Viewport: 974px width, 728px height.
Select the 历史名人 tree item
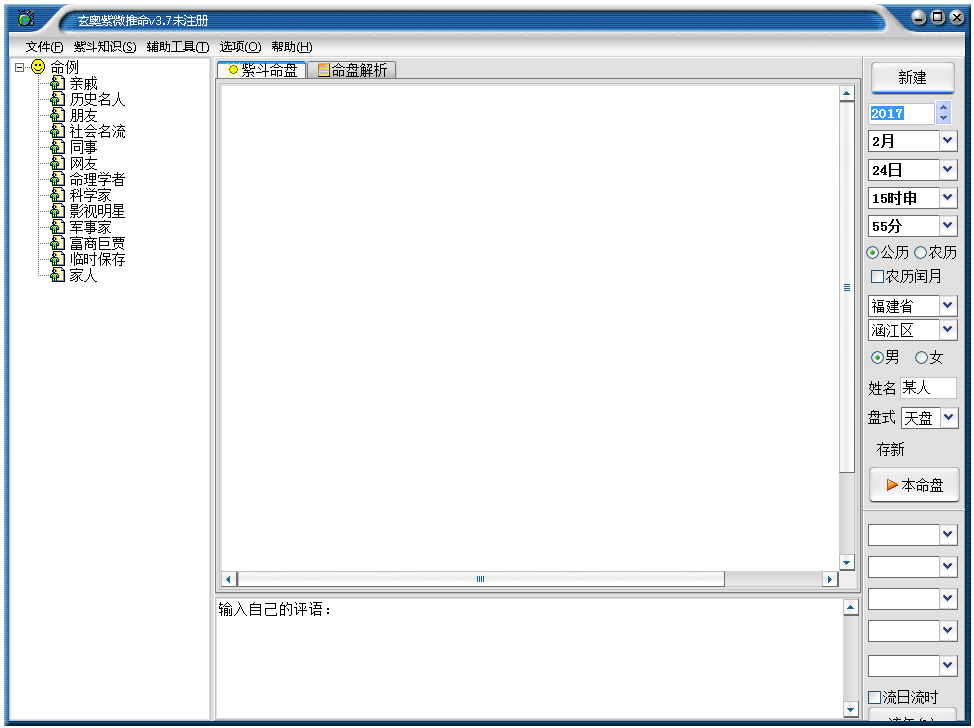tap(98, 99)
